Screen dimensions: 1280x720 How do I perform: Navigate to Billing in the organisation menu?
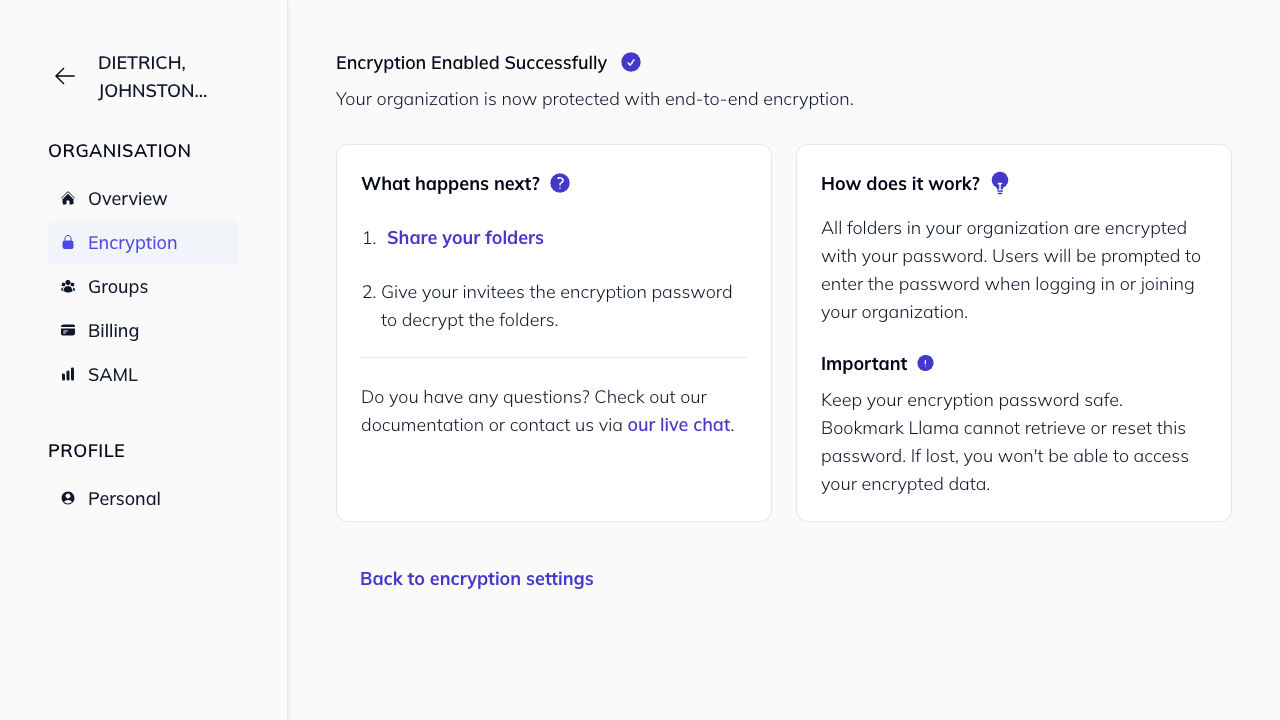click(x=113, y=330)
